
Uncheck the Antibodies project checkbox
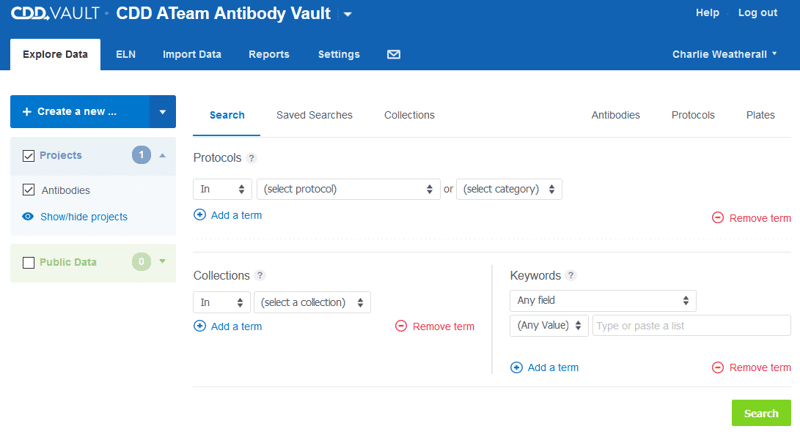[x=29, y=190]
